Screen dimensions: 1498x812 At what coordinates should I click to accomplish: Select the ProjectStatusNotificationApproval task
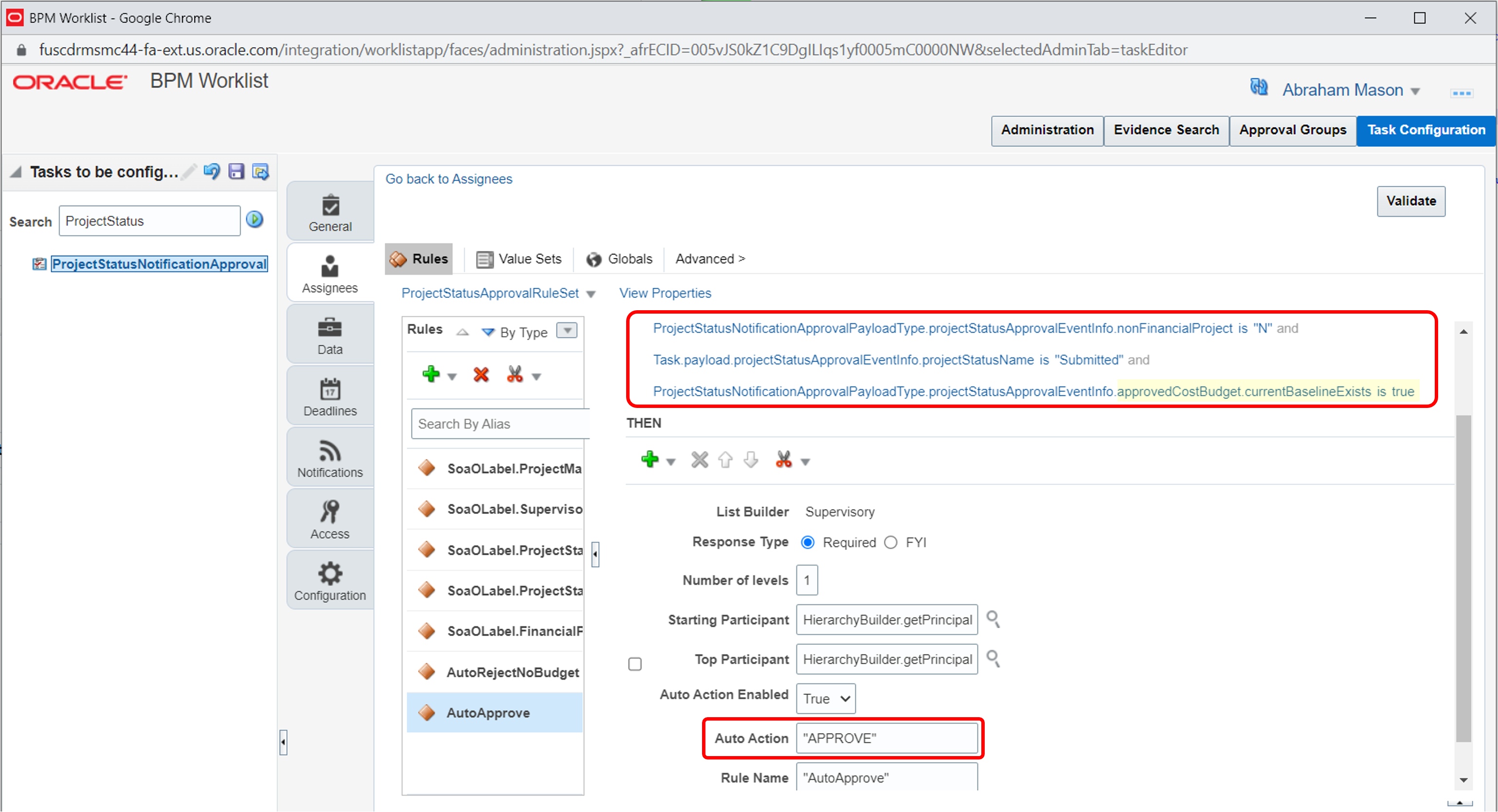(160, 264)
